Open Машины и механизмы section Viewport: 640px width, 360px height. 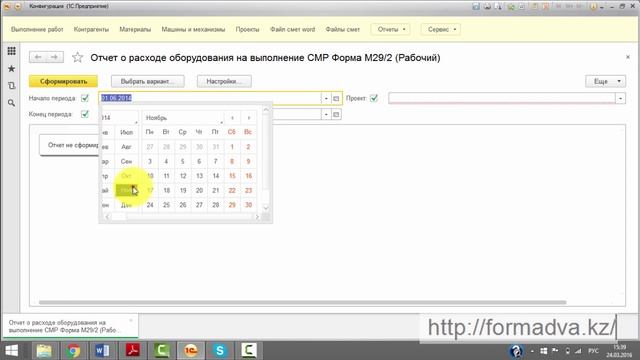pos(193,29)
